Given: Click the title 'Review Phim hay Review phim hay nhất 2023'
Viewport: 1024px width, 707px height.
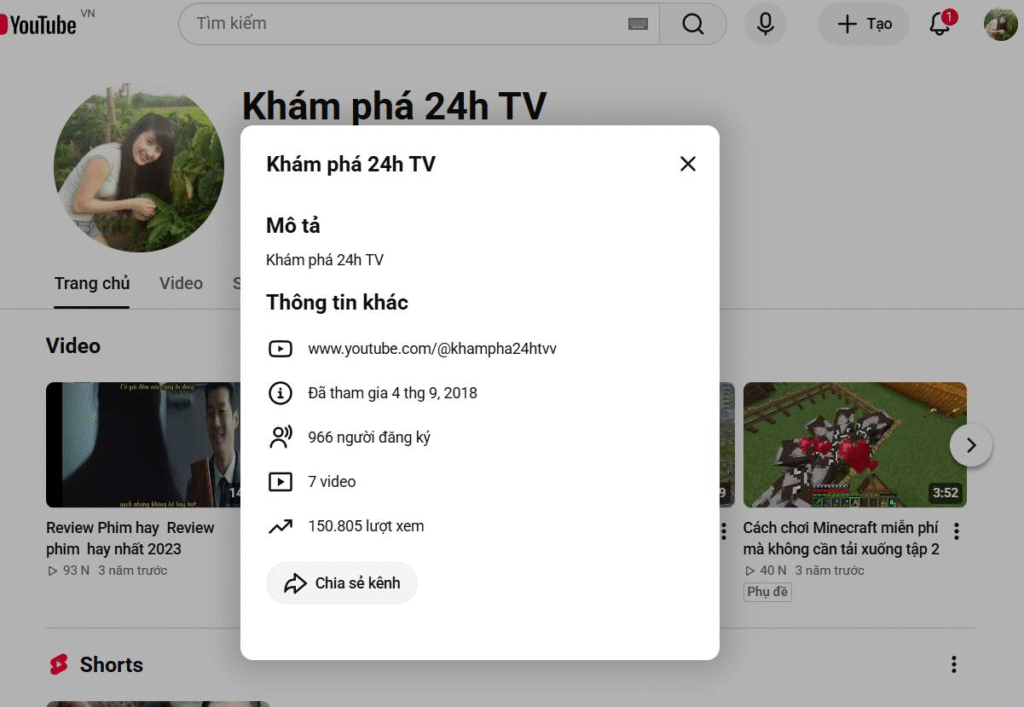Looking at the screenshot, I should [x=130, y=539].
